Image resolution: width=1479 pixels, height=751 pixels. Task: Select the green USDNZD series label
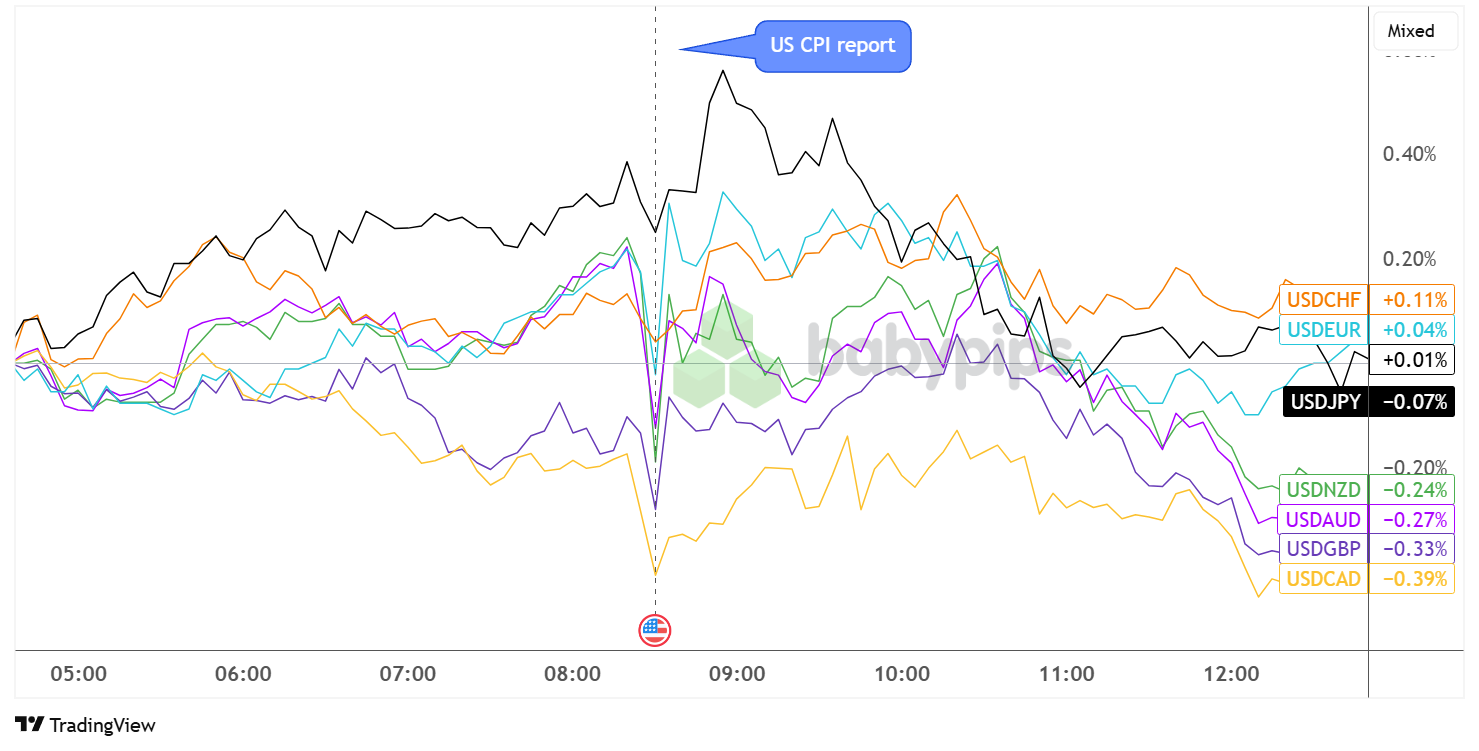coord(1323,490)
